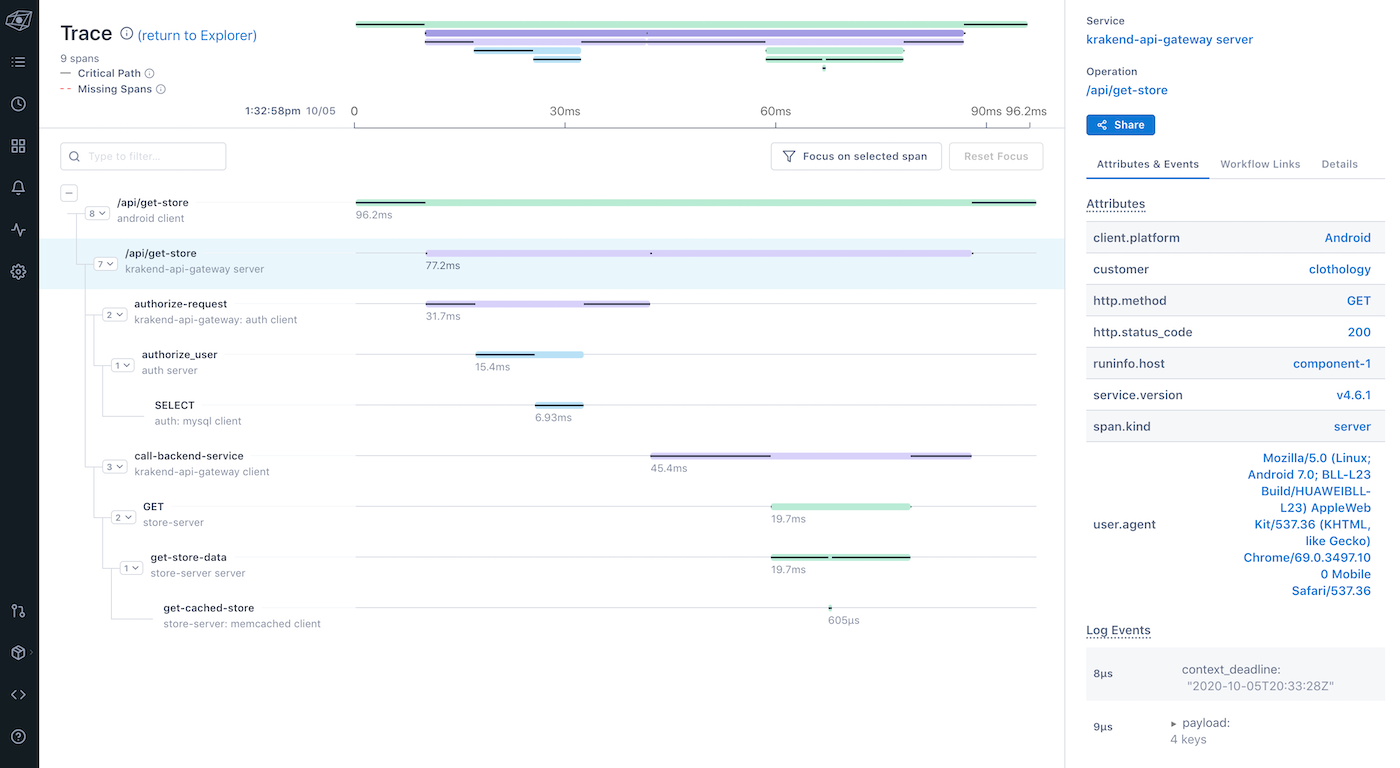Image resolution: width=1400 pixels, height=768 pixels.
Task: Collapse the android client /api/get-store span children
Action: coord(96,212)
